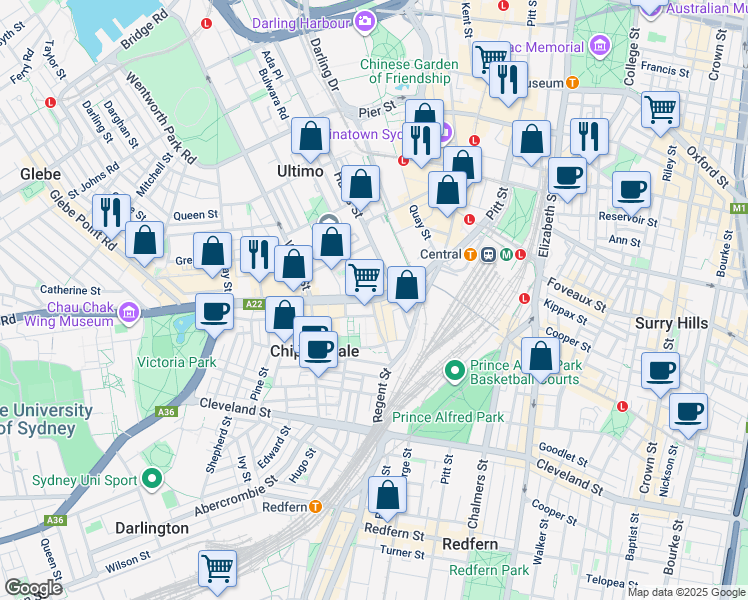Click the shopping bag pin above Ultimo label

(x=311, y=137)
